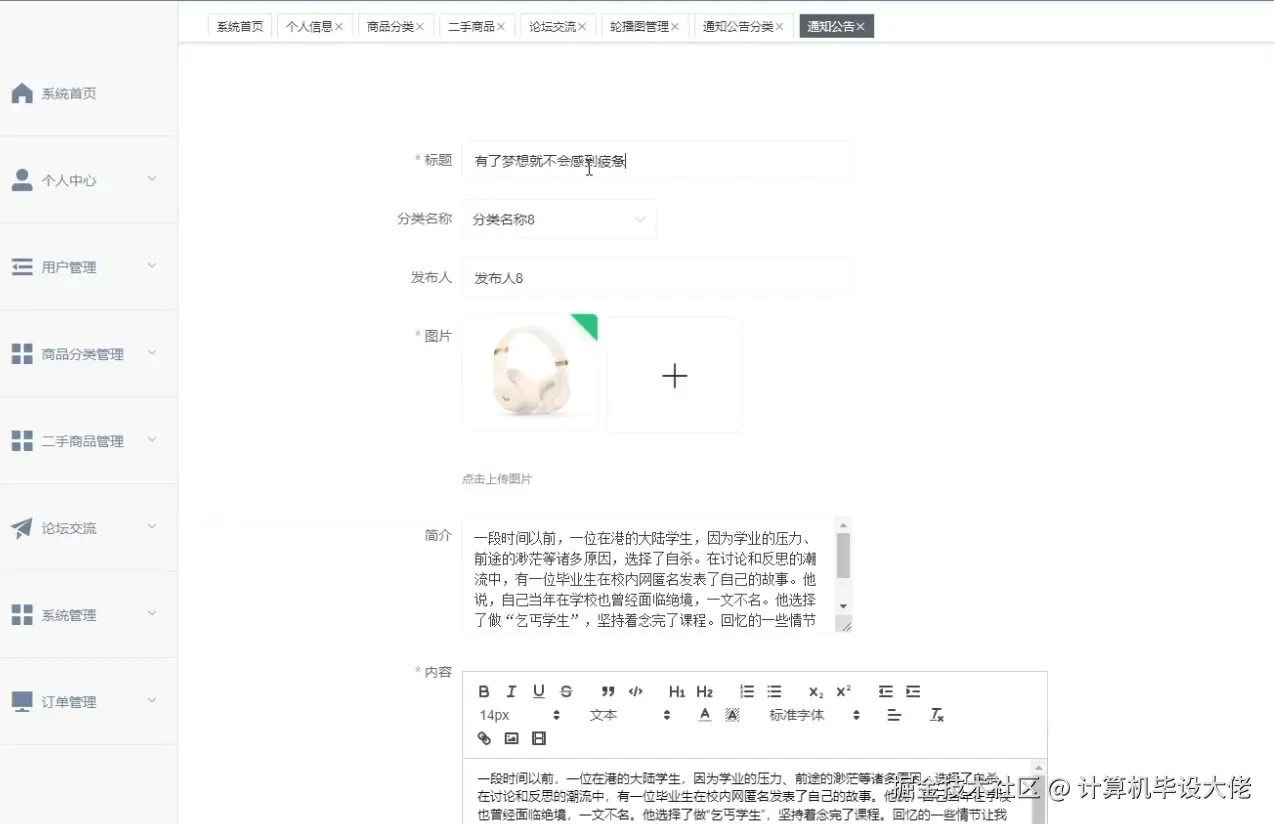The image size is (1274, 824).
Task: Insert an image using the editor toolbar
Action: pyautogui.click(x=511, y=738)
